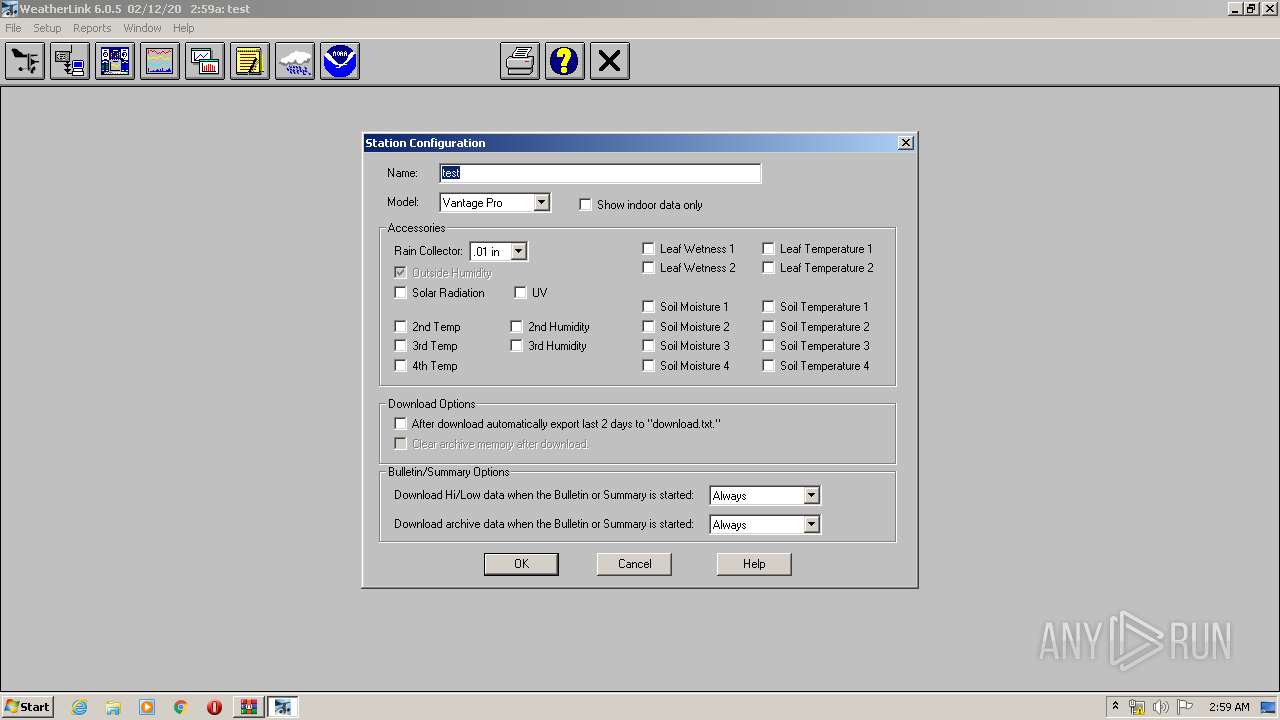
Task: Click the taskbar clock showing 2:59 AM
Action: point(1229,707)
